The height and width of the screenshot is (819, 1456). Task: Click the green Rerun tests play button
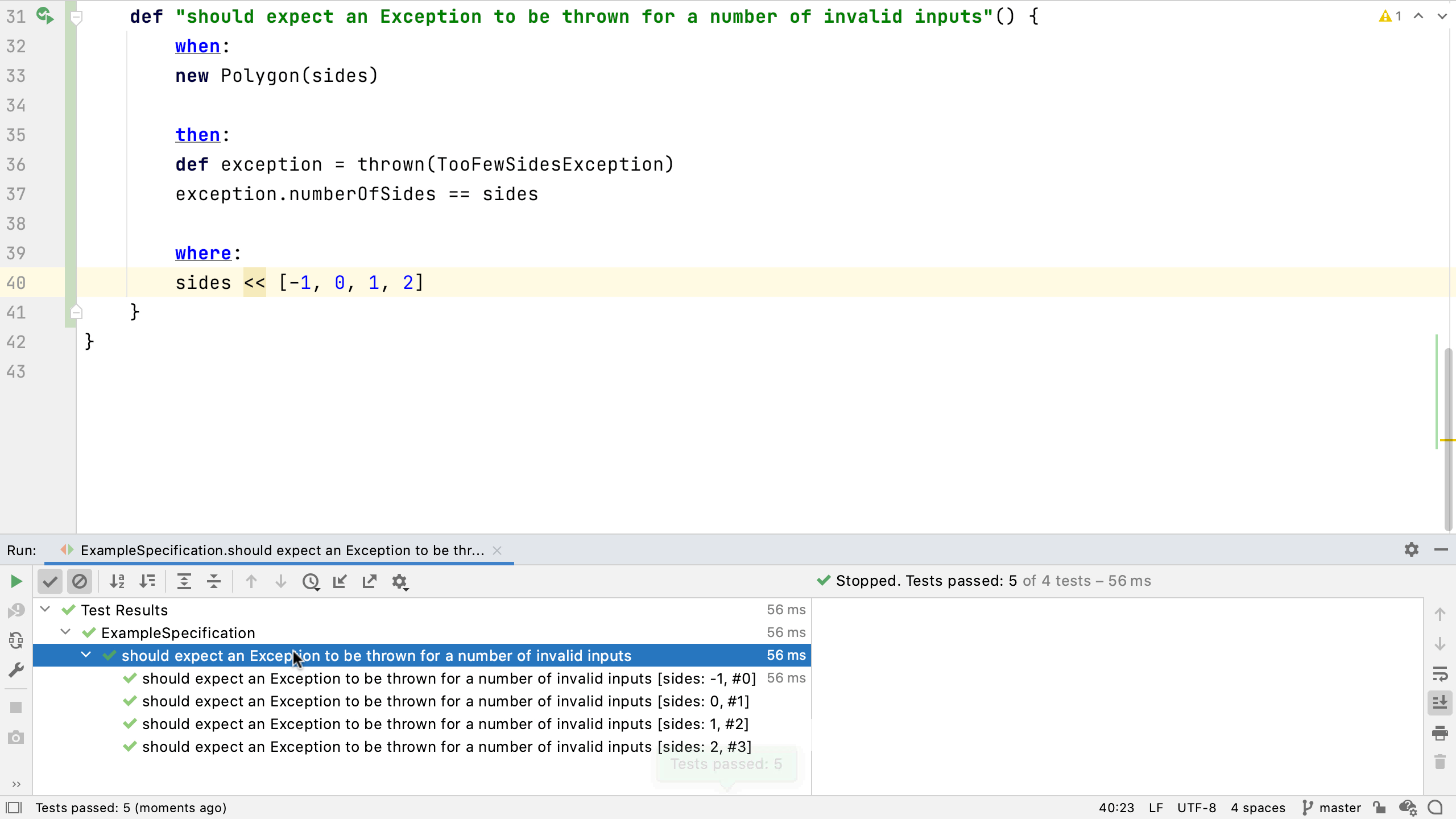point(16,581)
